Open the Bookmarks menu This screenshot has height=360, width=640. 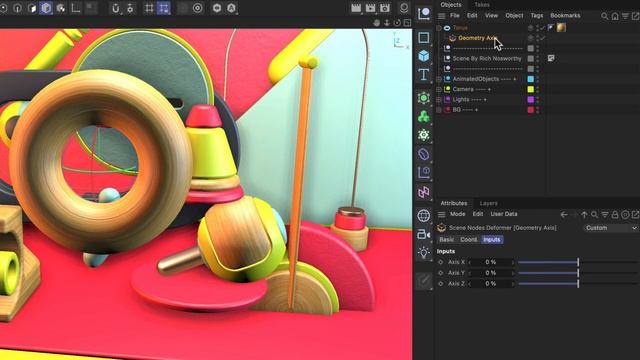coord(565,16)
